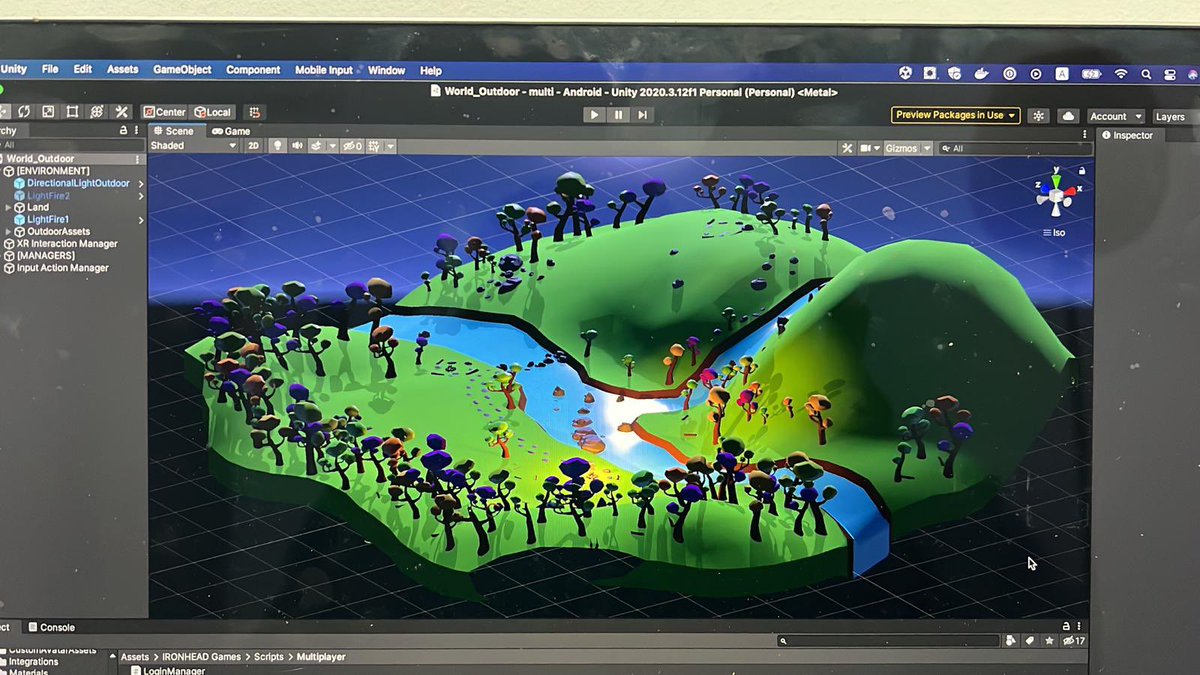Click the blue Z axis cone
The image size is (1200, 675).
click(x=1044, y=189)
